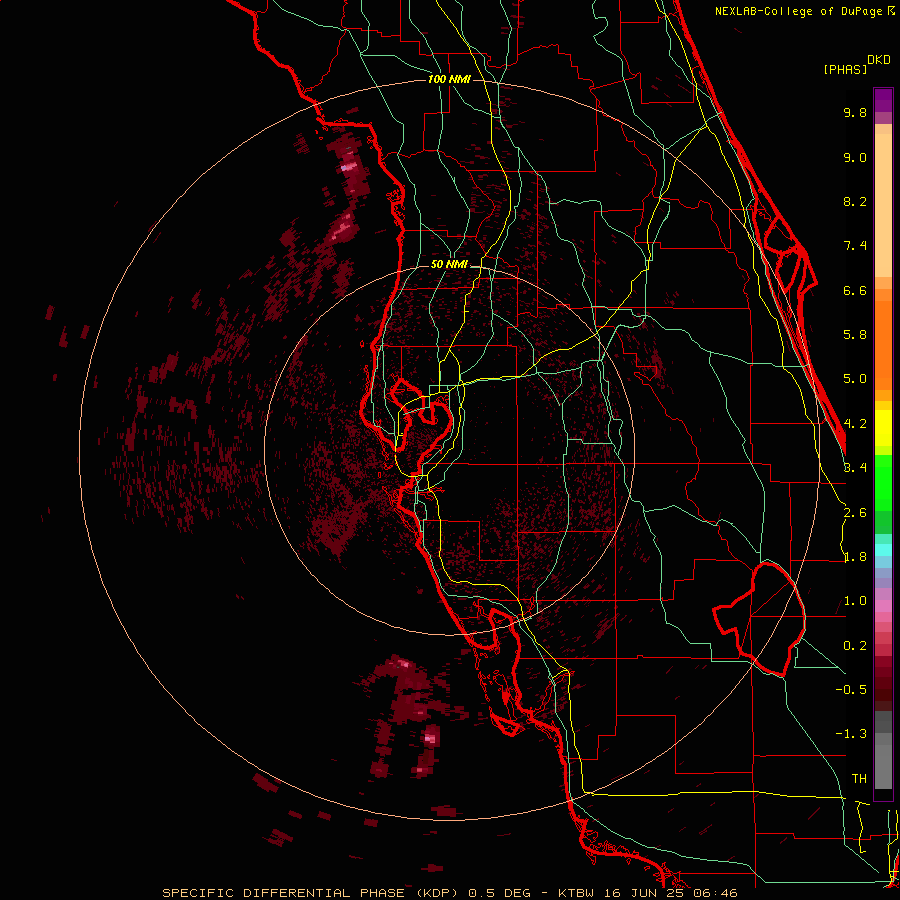The image size is (900, 900).
Task: Click the 6.6 value on color scale
Action: [855, 290]
